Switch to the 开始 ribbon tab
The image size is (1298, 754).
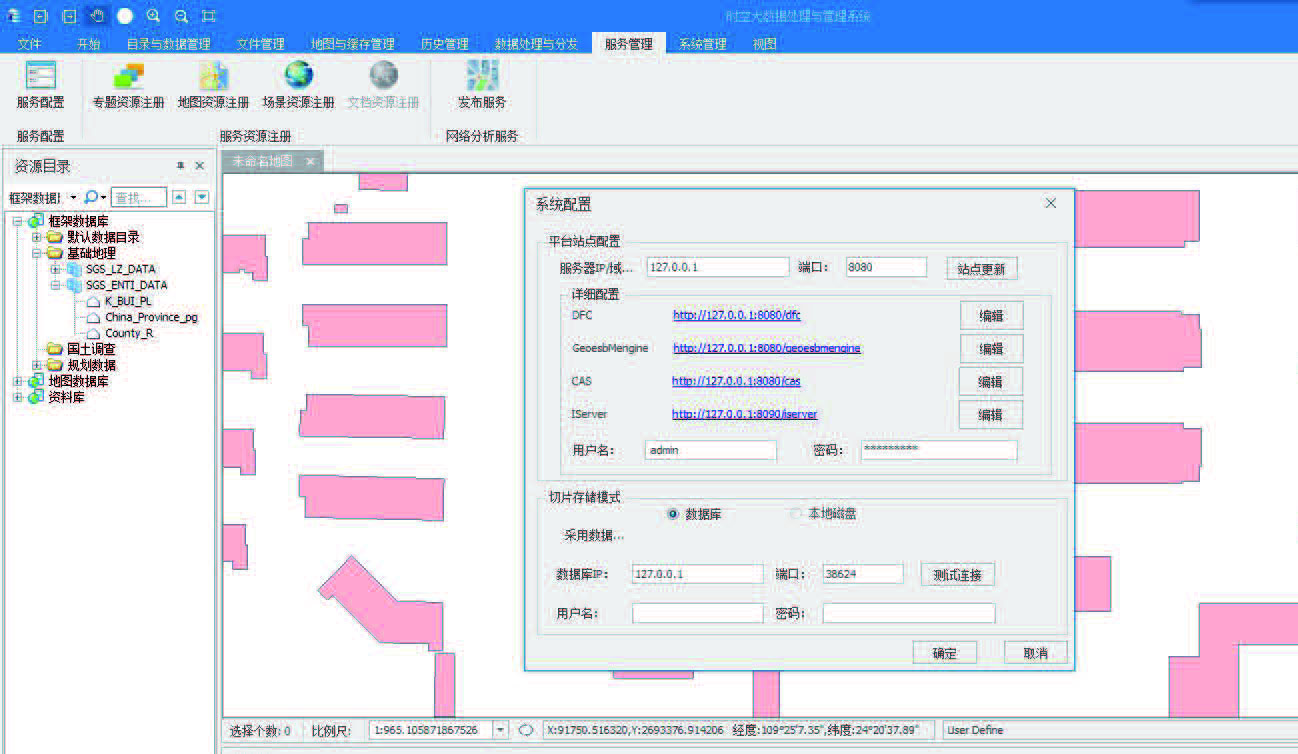(x=88, y=44)
